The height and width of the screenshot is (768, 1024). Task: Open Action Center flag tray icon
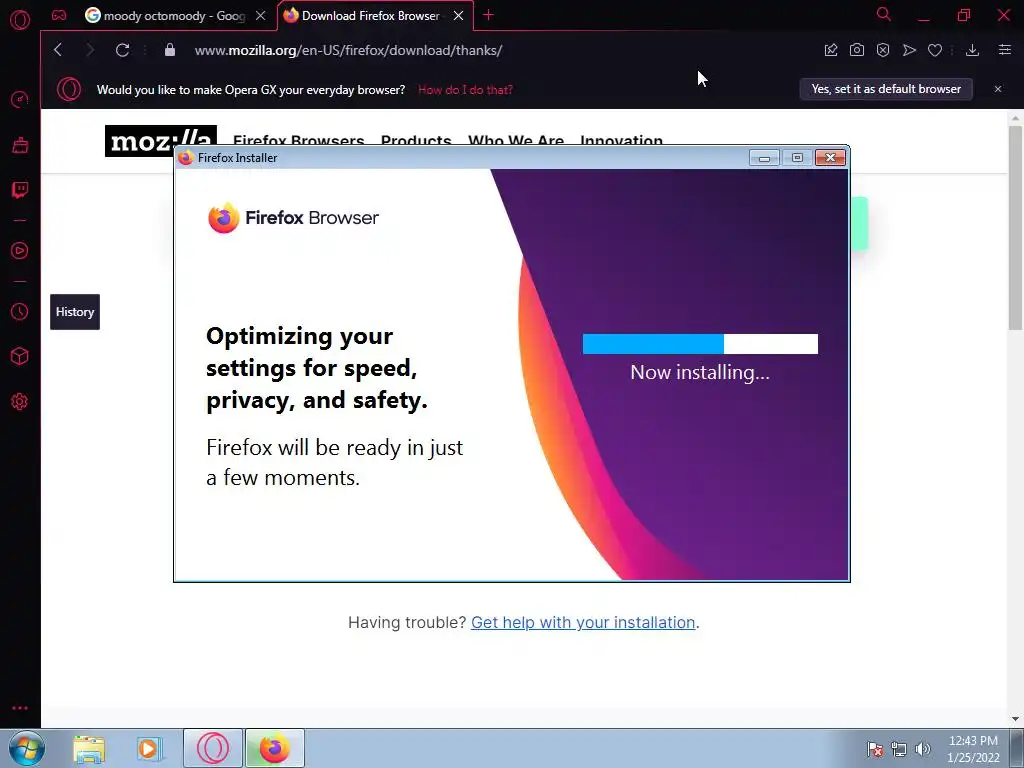point(875,749)
